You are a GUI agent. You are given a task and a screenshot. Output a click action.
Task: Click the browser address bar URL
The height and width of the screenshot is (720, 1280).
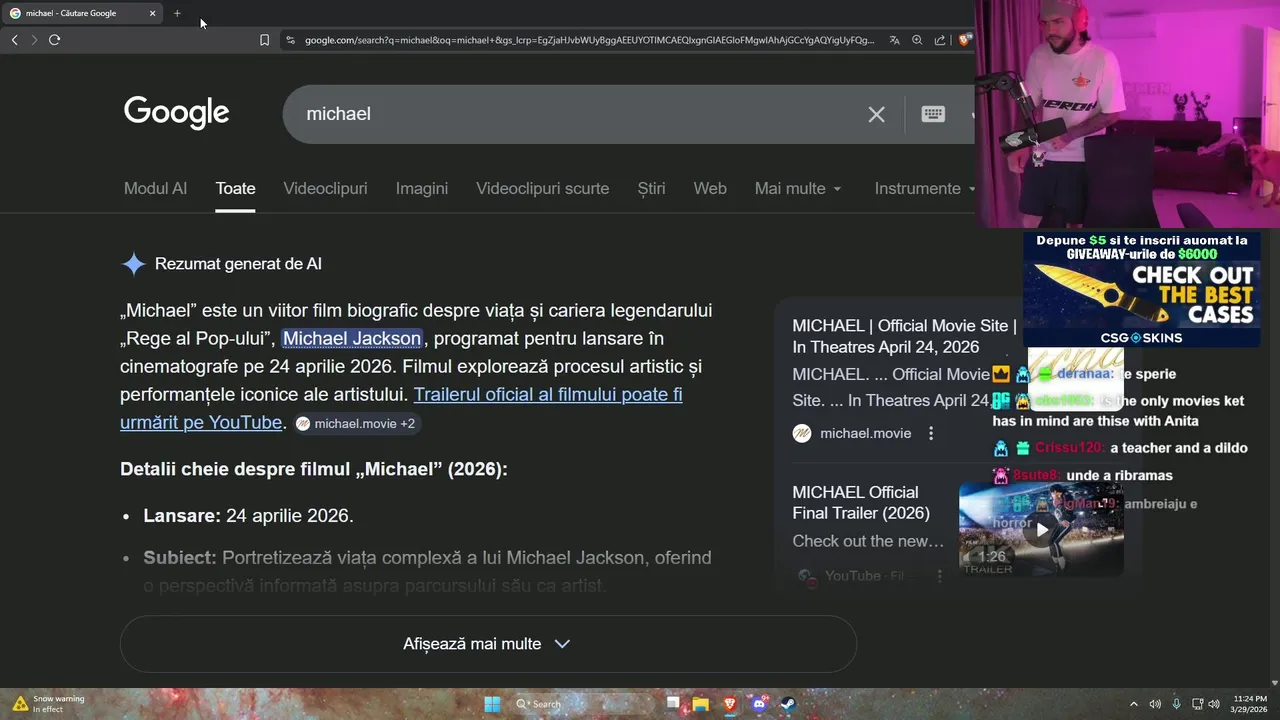(590, 40)
